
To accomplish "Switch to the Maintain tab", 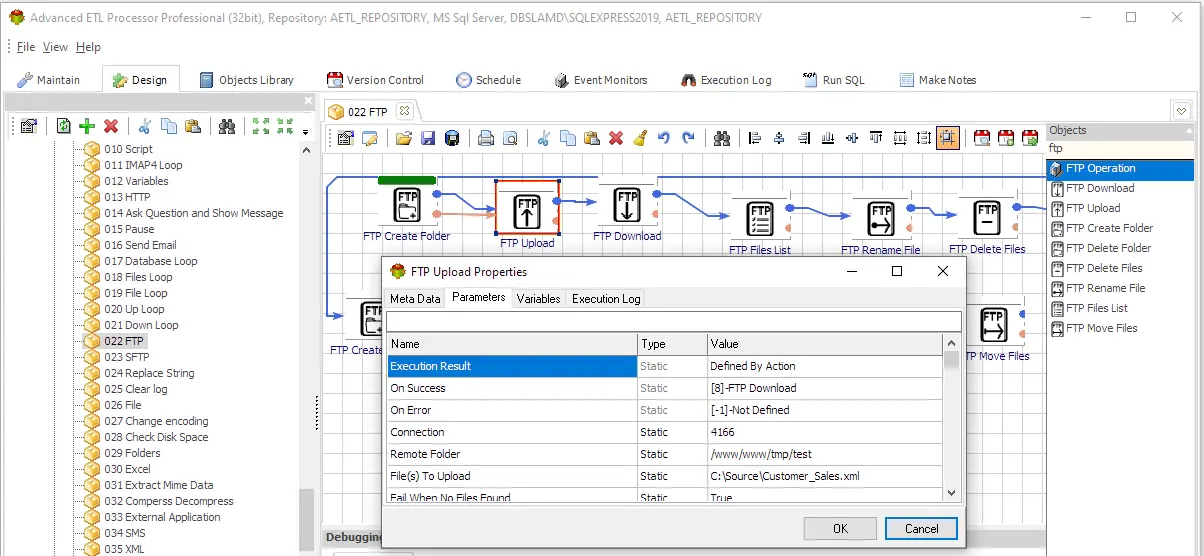I will (x=49, y=80).
